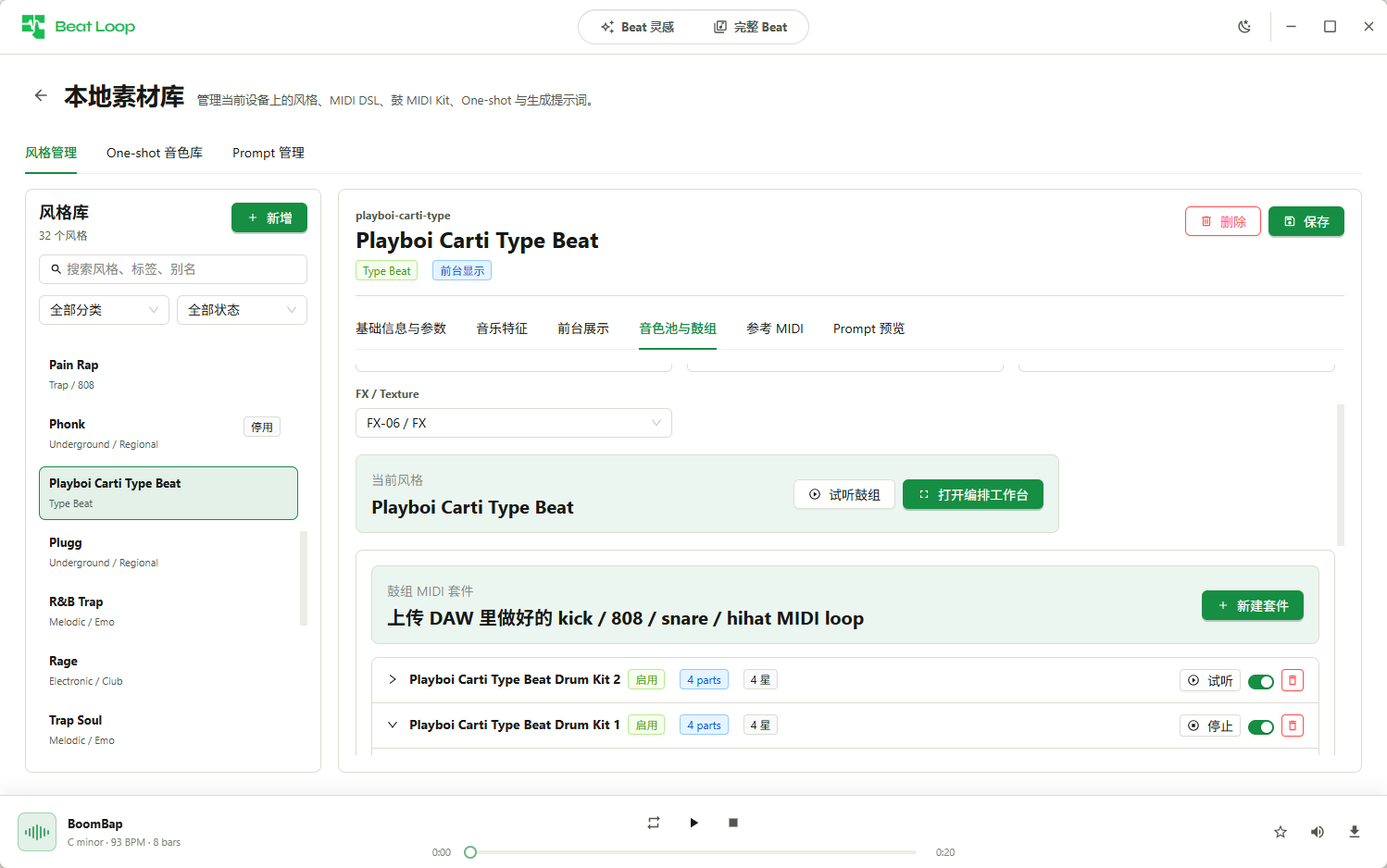This screenshot has height=868, width=1387.
Task: Click 4 星 badge on Drum Kit 1
Action: coord(760,725)
